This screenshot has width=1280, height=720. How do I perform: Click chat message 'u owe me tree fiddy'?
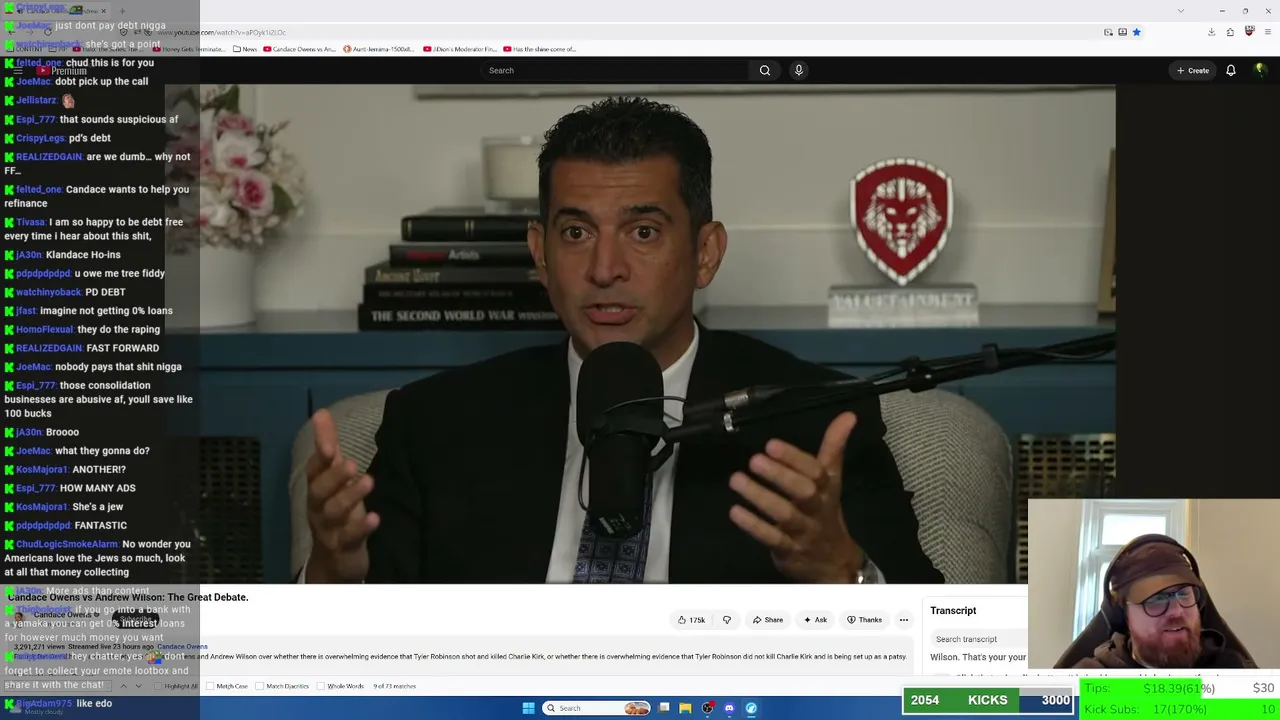coord(118,273)
